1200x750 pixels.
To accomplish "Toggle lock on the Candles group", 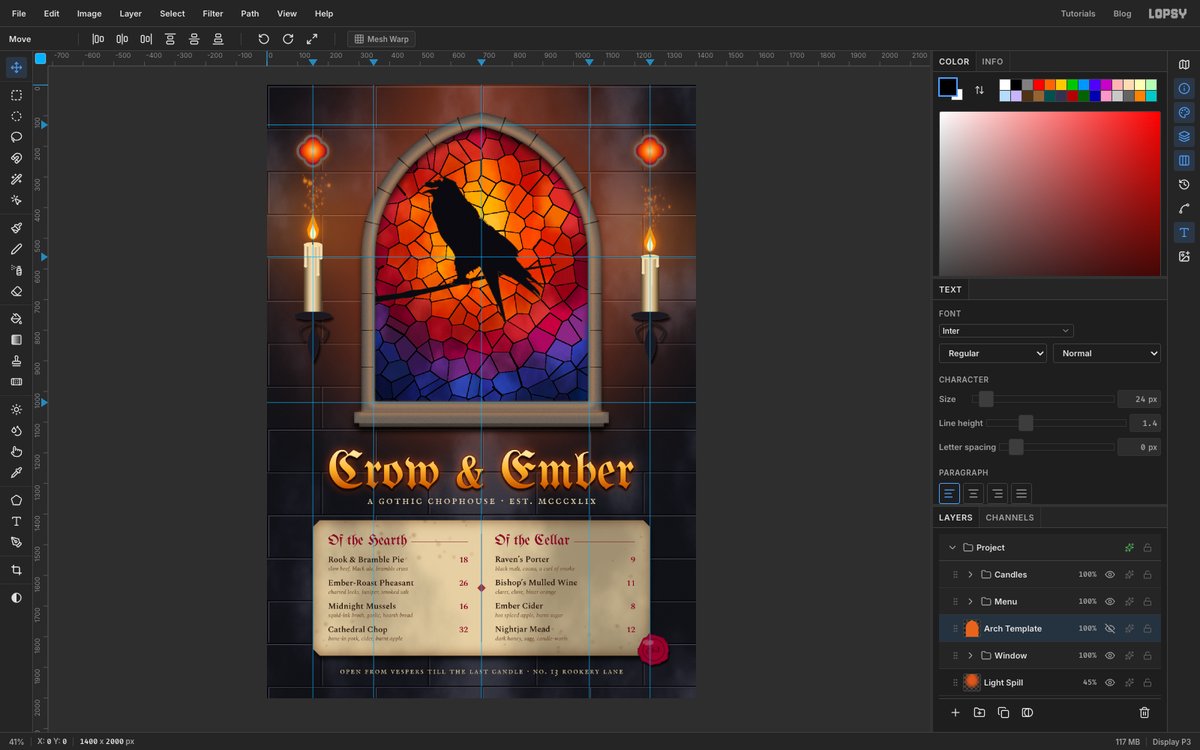I will (1147, 575).
